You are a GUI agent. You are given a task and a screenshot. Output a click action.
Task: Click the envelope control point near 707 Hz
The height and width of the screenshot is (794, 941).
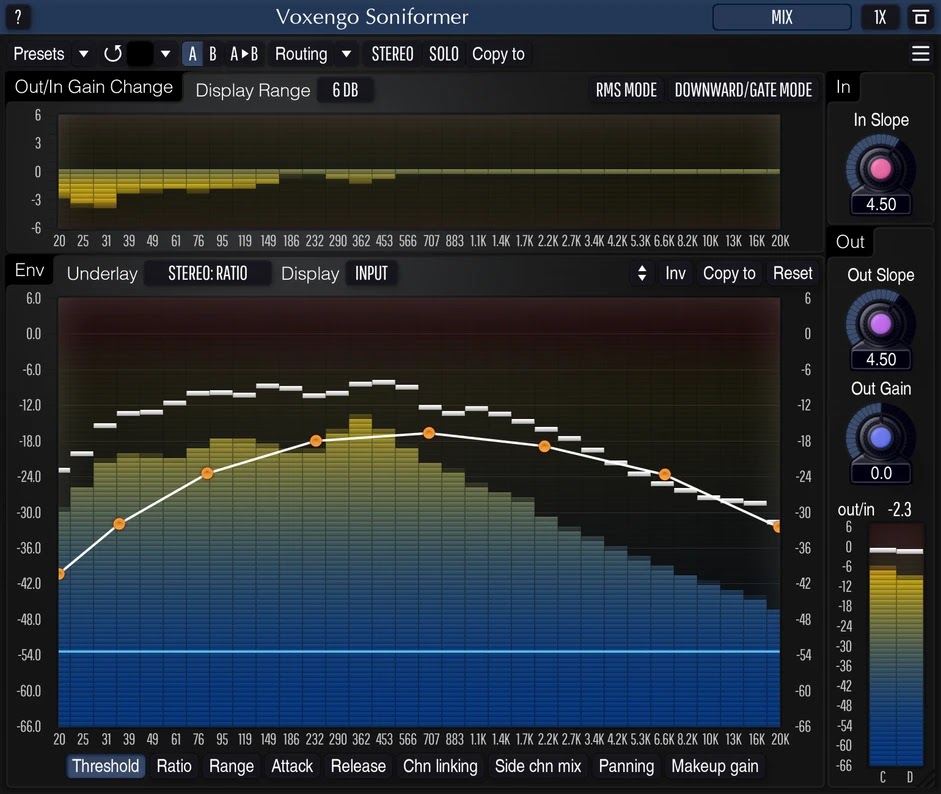[428, 433]
